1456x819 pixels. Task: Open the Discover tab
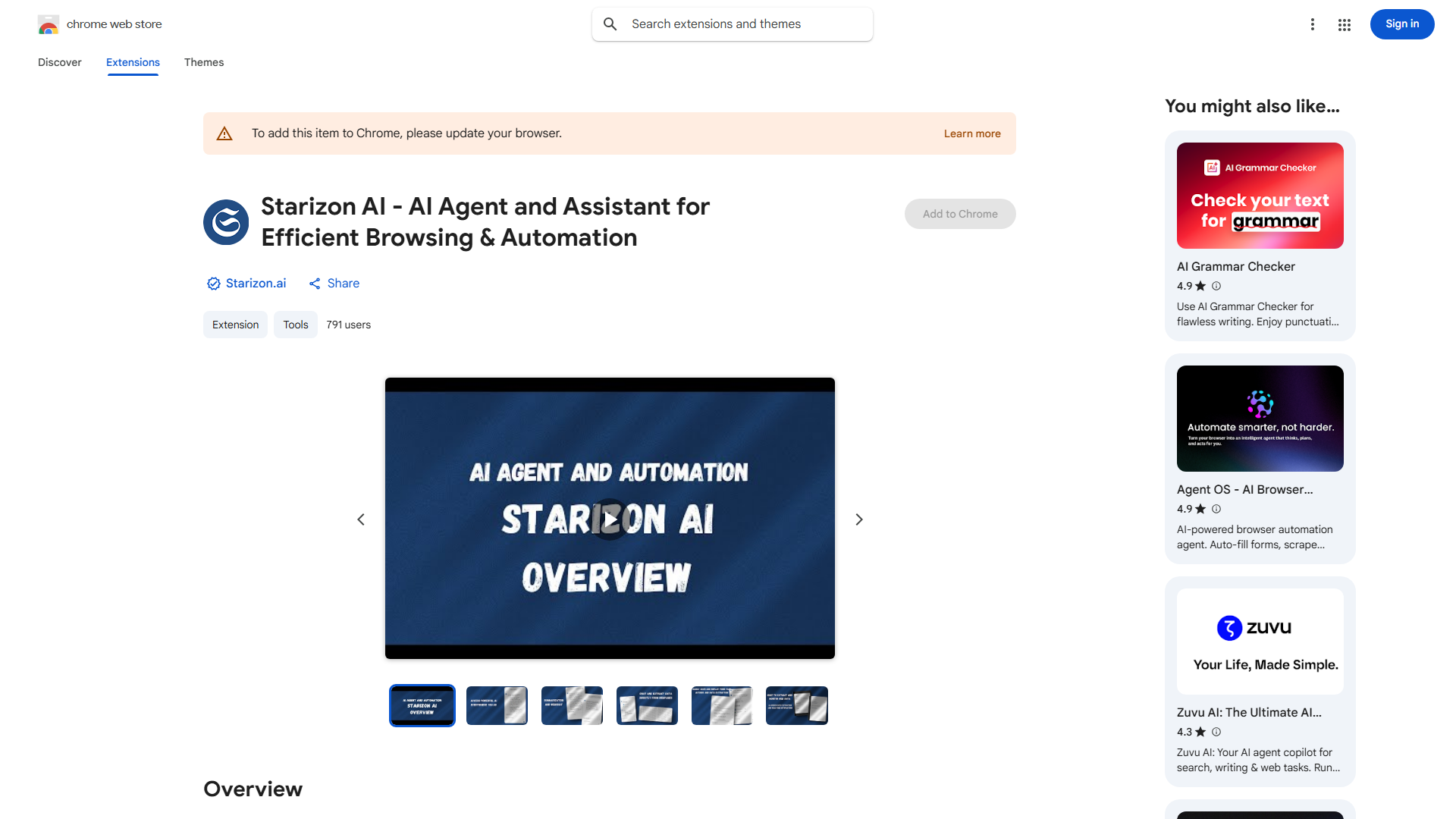59,62
